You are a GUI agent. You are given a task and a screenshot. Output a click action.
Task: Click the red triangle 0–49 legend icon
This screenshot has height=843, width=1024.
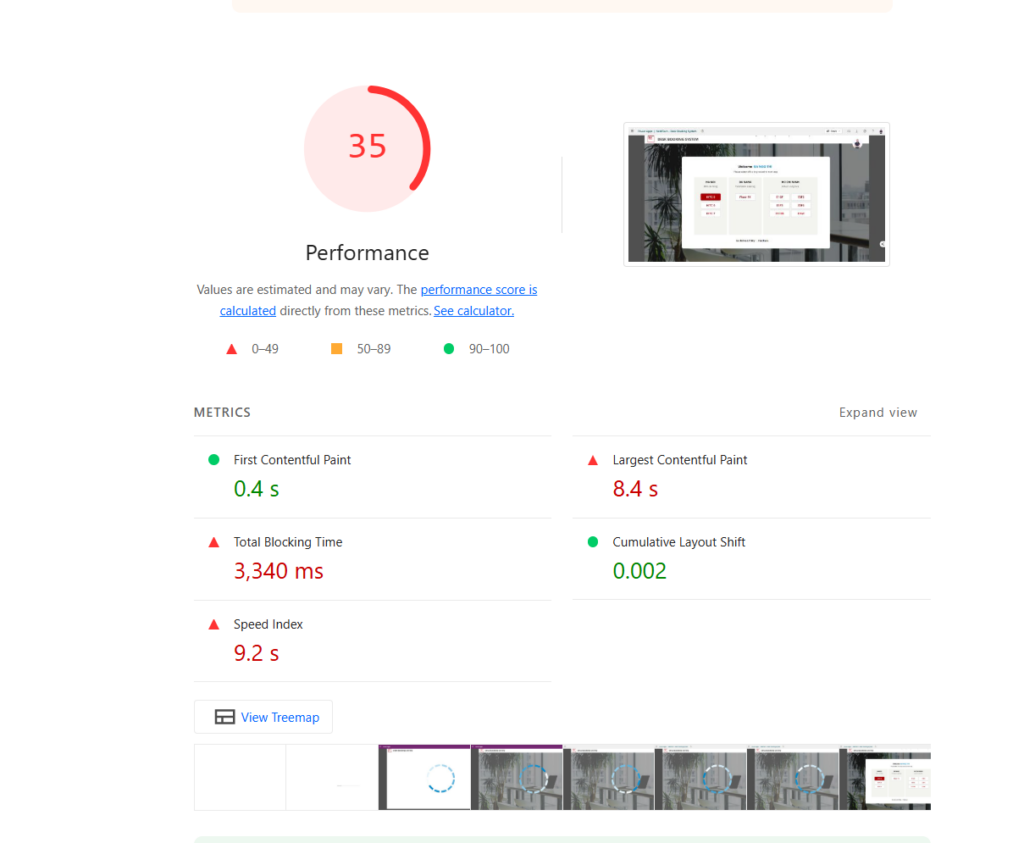(x=231, y=349)
